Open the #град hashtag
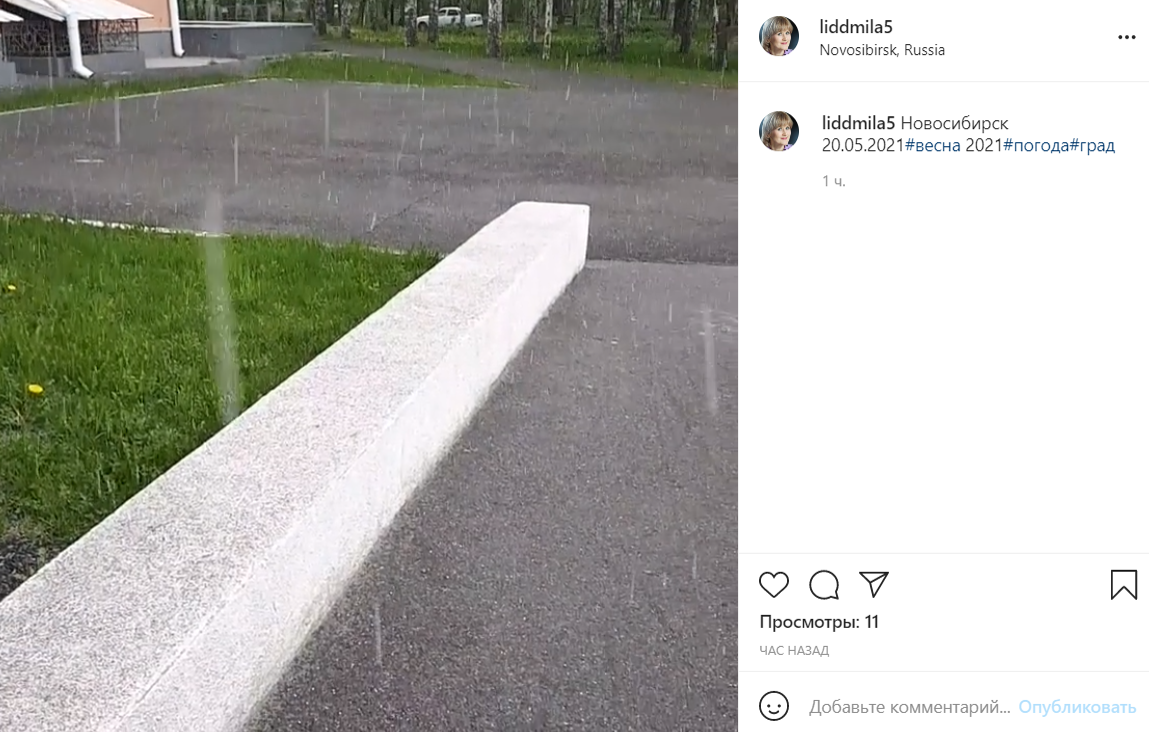This screenshot has height=732, width=1149. click(x=1093, y=145)
